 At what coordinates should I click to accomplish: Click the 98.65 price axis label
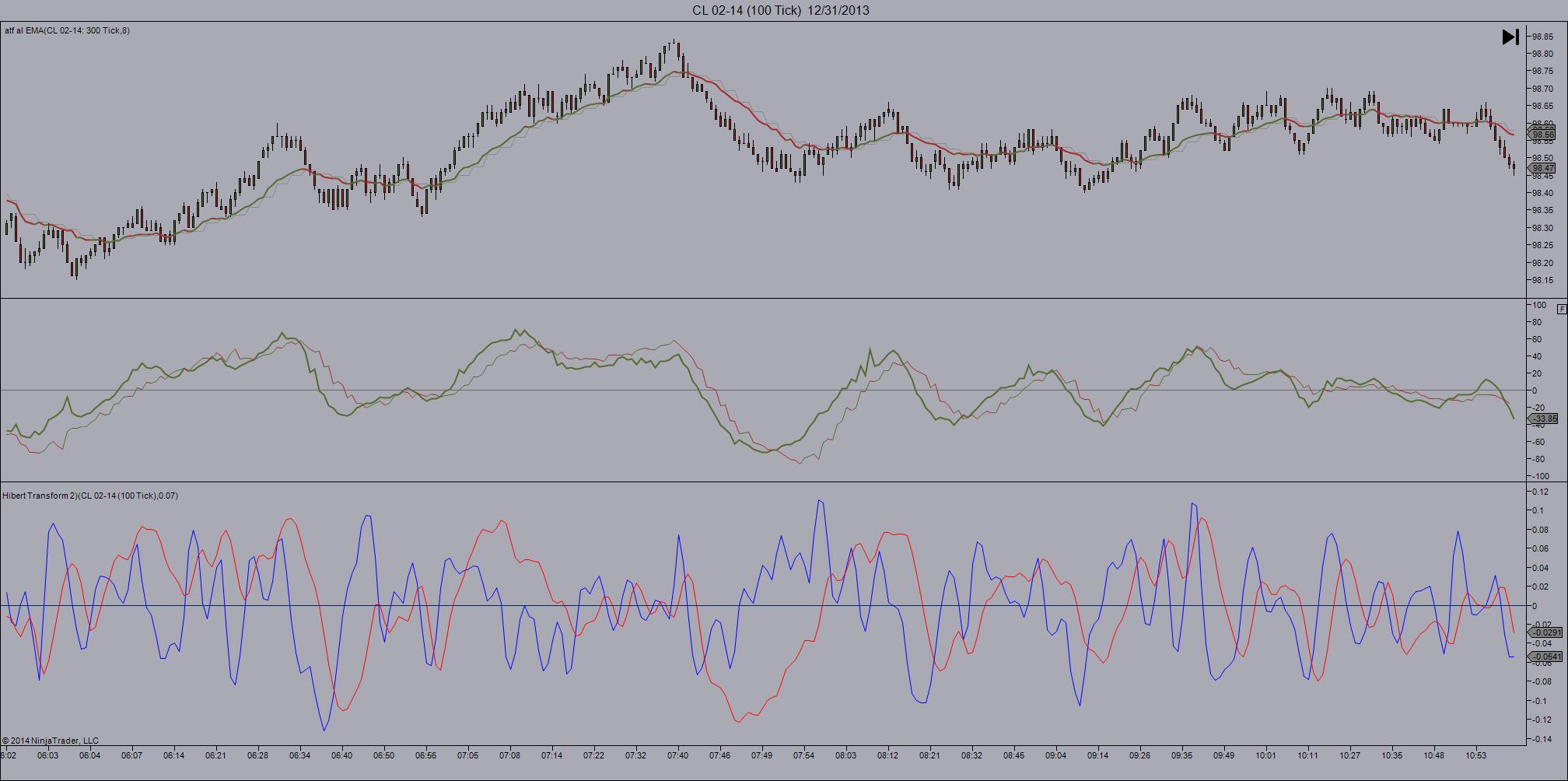1543,106
